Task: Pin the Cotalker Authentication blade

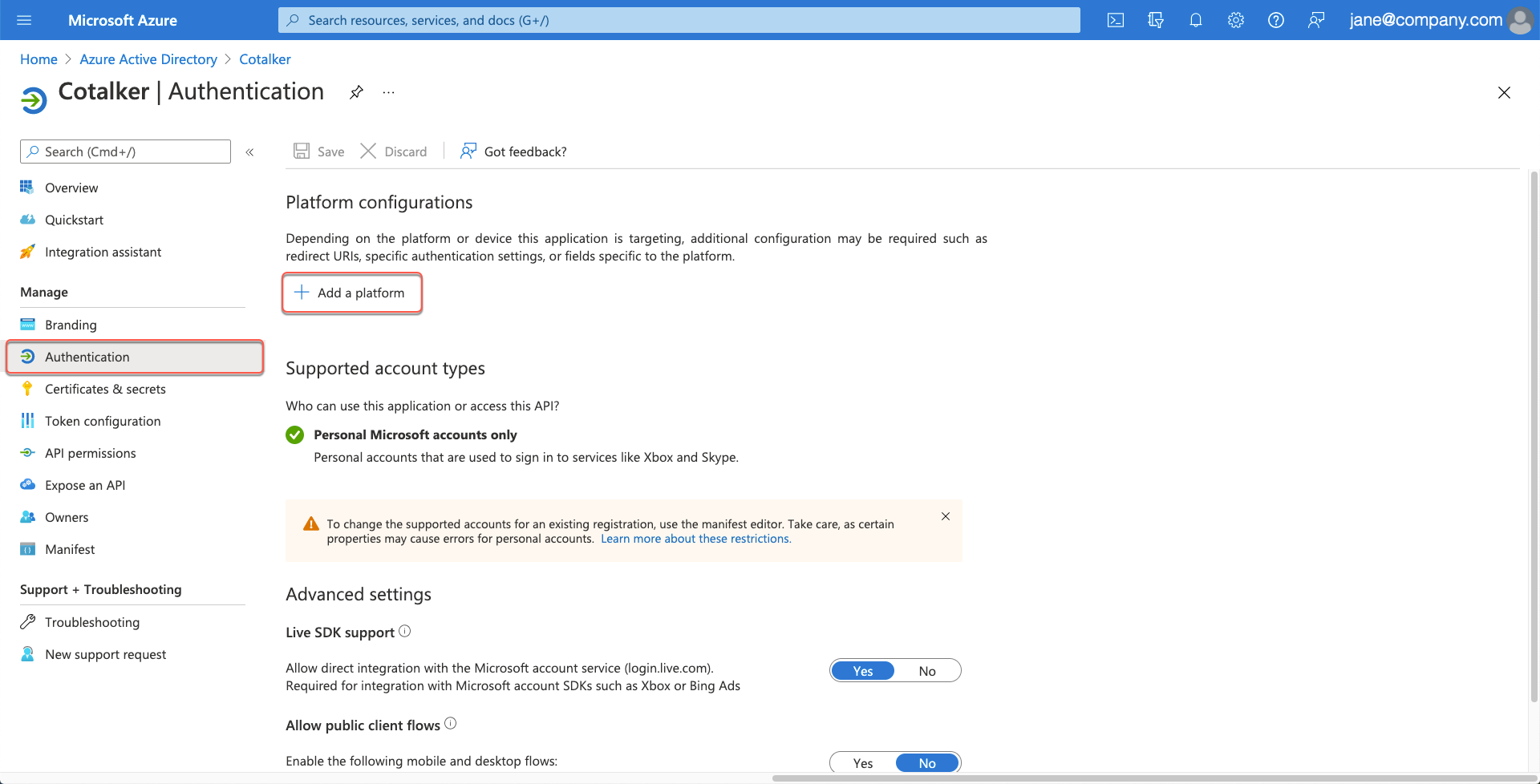Action: [x=356, y=92]
